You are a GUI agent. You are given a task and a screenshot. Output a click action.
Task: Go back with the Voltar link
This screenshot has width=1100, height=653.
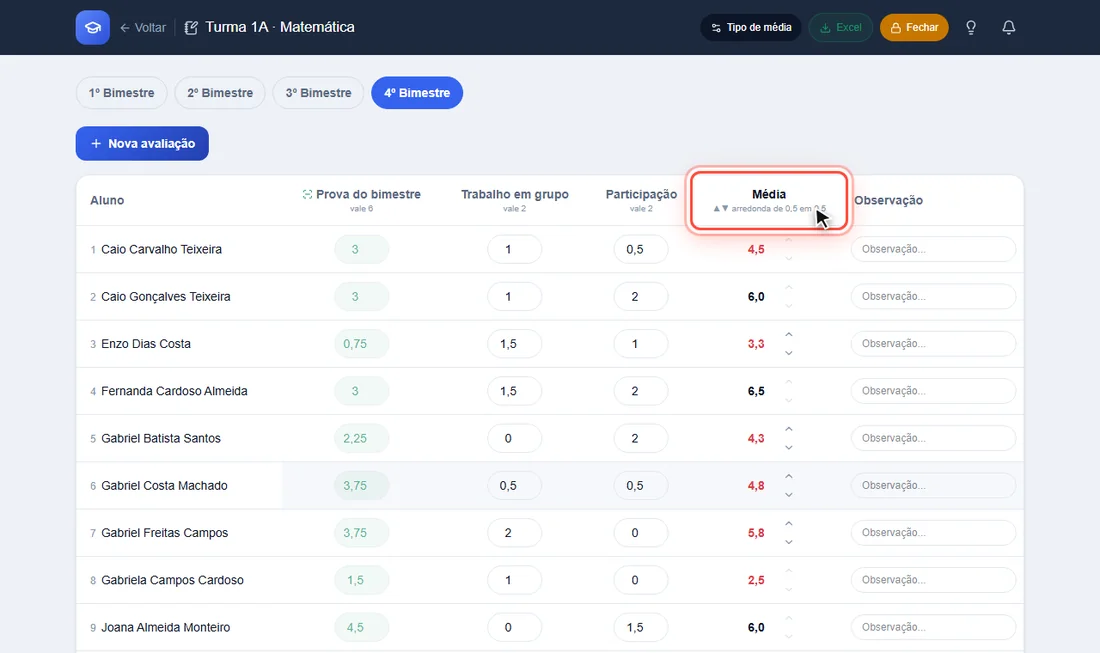(143, 27)
